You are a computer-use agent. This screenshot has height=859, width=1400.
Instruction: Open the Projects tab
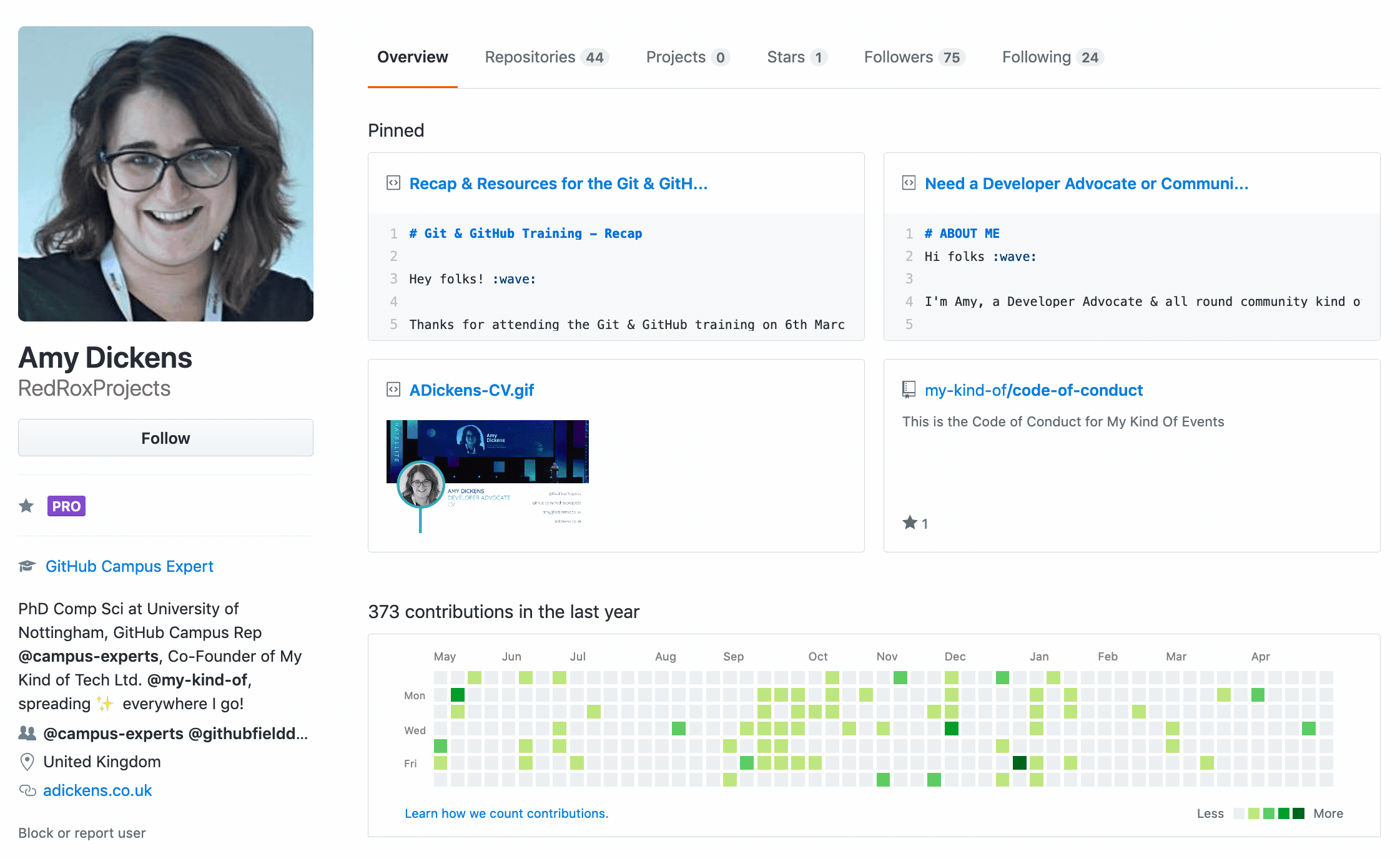[688, 57]
